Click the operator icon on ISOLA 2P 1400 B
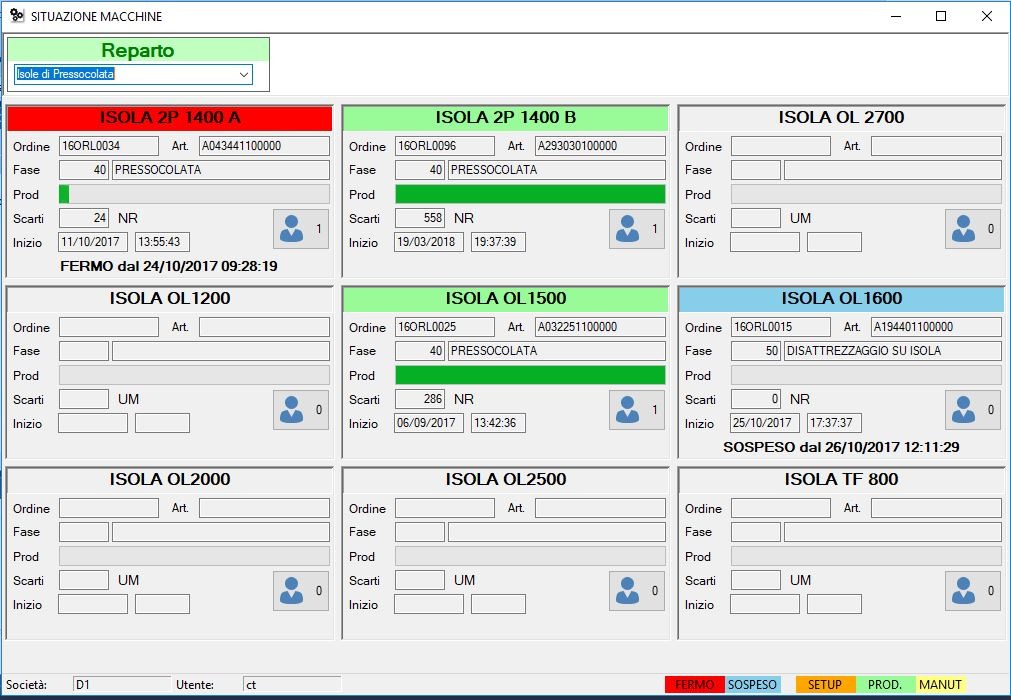The height and width of the screenshot is (700, 1011). tap(637, 229)
